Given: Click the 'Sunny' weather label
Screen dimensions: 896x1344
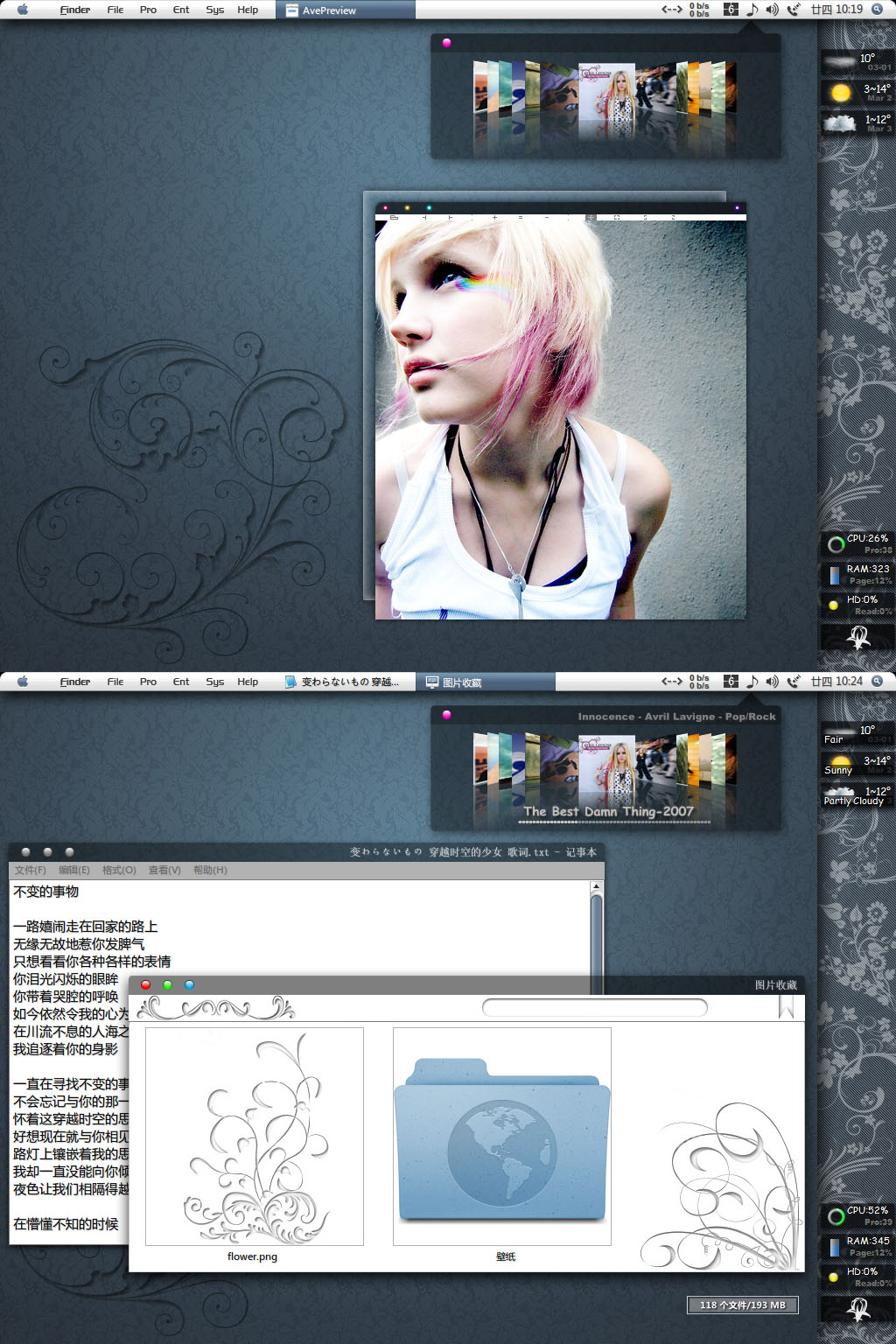Looking at the screenshot, I should [837, 770].
